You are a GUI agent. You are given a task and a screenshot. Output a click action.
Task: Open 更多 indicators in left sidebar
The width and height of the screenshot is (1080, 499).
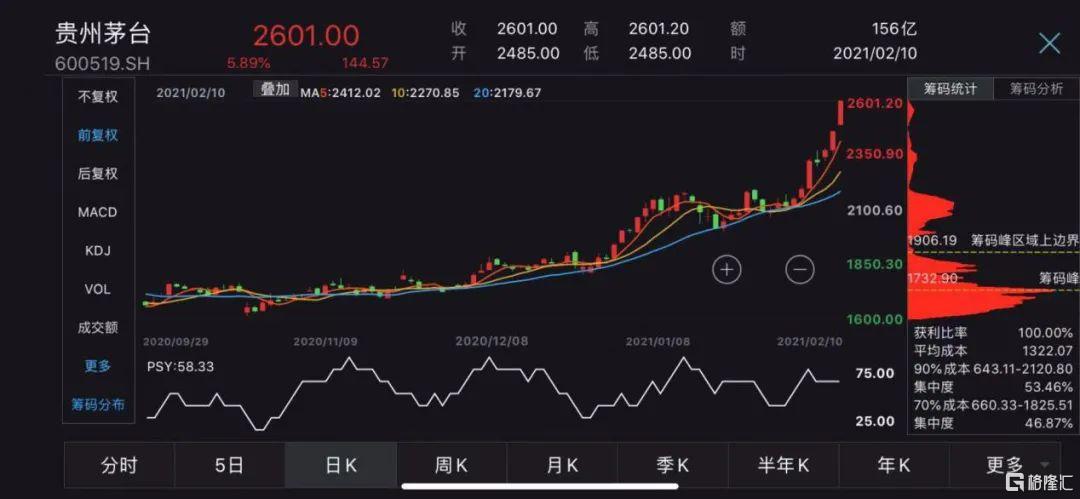[x=98, y=366]
